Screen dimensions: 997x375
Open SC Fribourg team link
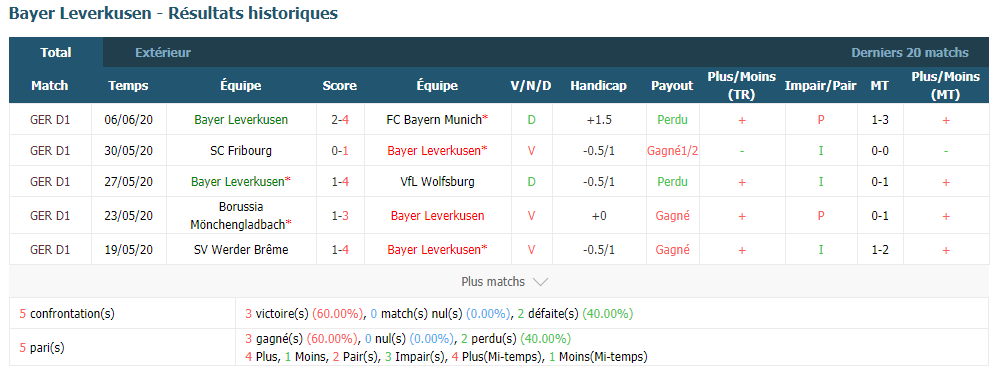coord(241,151)
